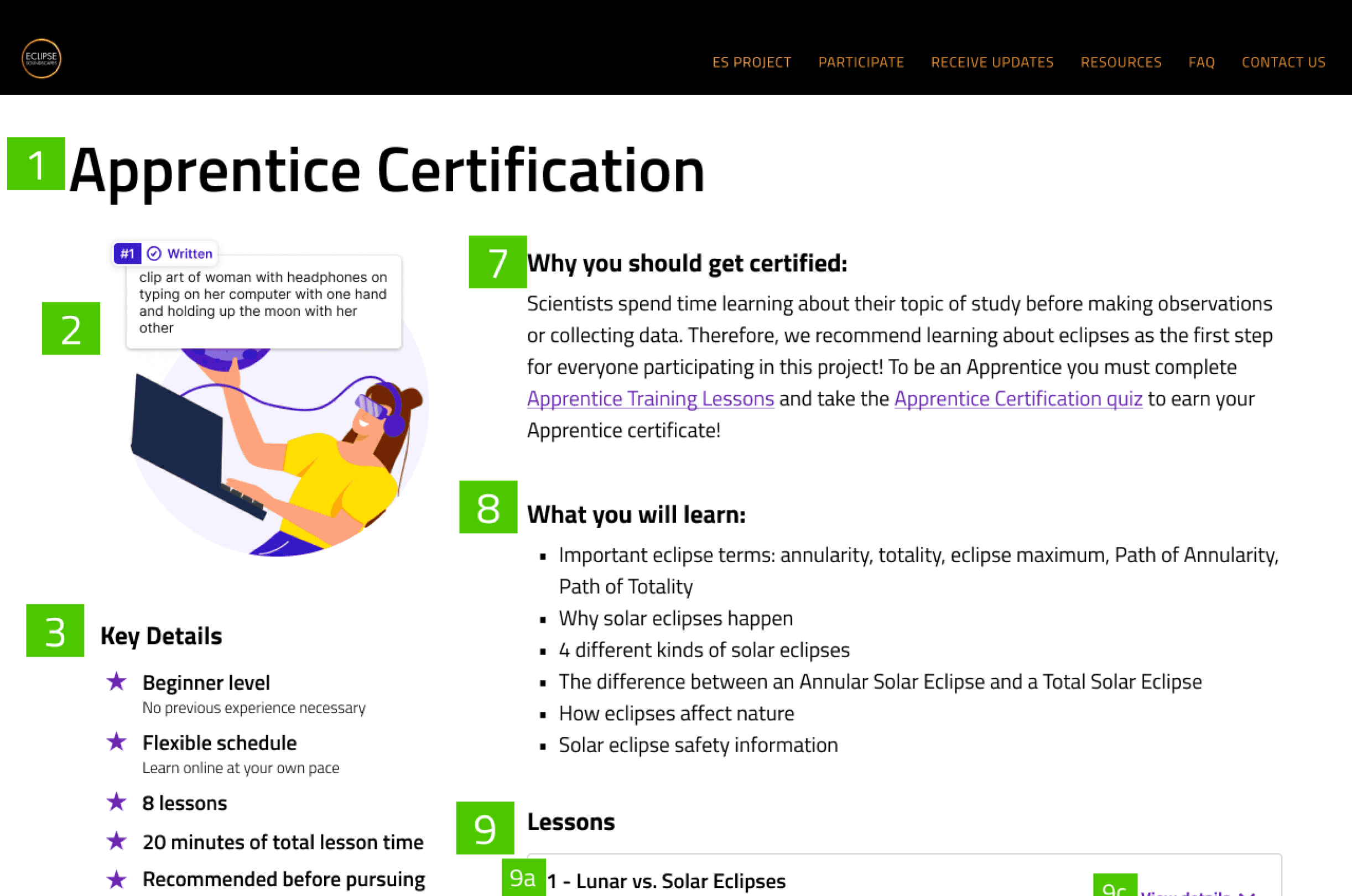The image size is (1352, 896).
Task: Click green annotation marker number 7
Action: click(497, 262)
